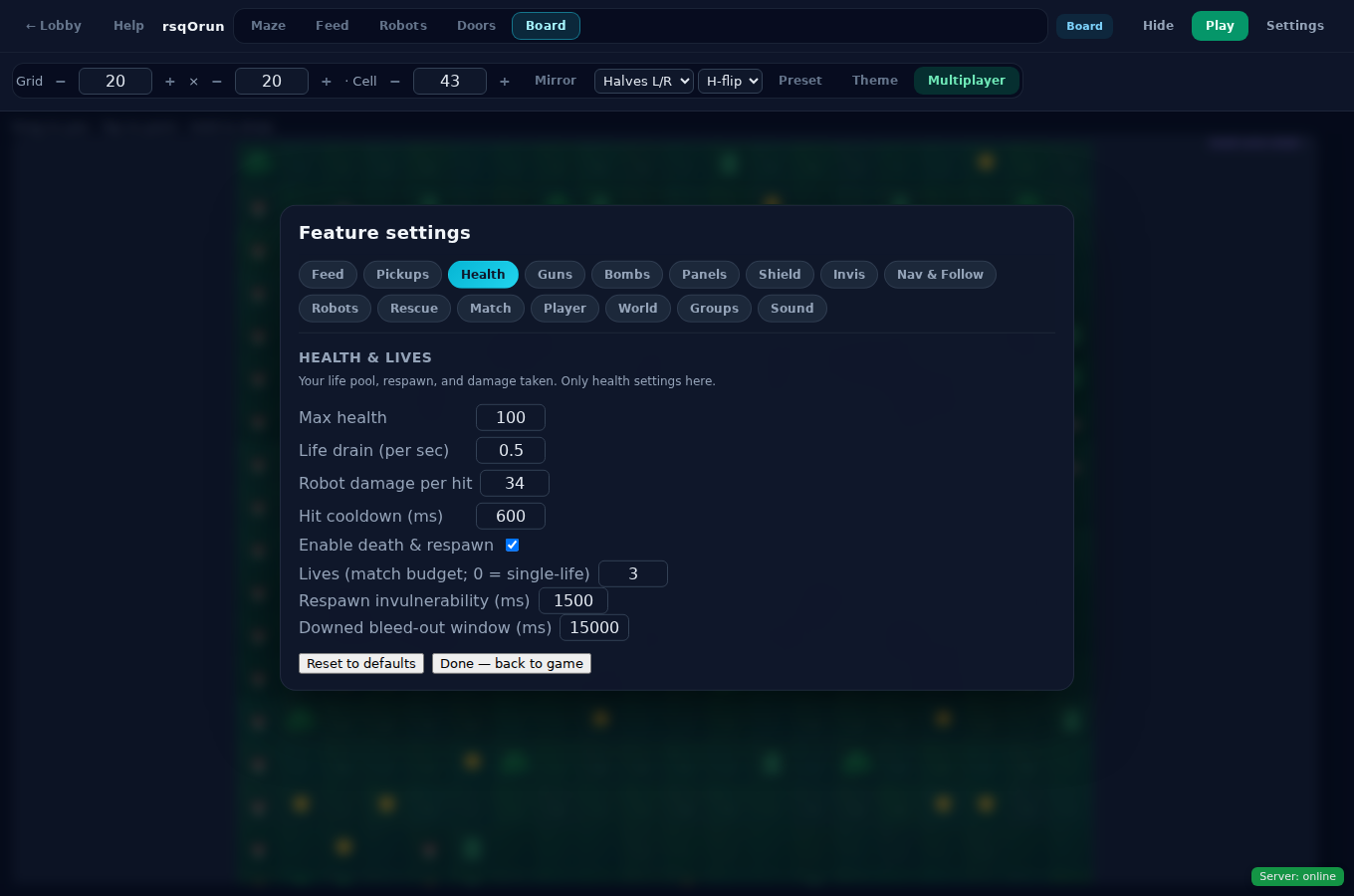Click the HEALTH & LIVES section title
The width and height of the screenshot is (1354, 896).
click(365, 357)
